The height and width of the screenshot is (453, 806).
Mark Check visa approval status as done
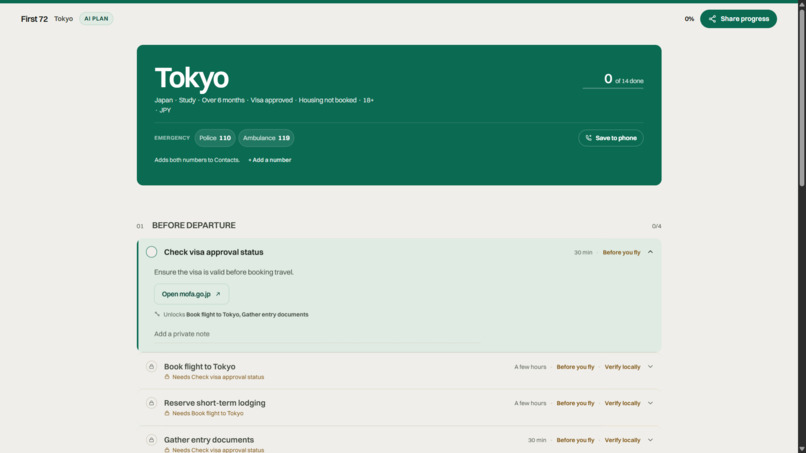tap(151, 252)
